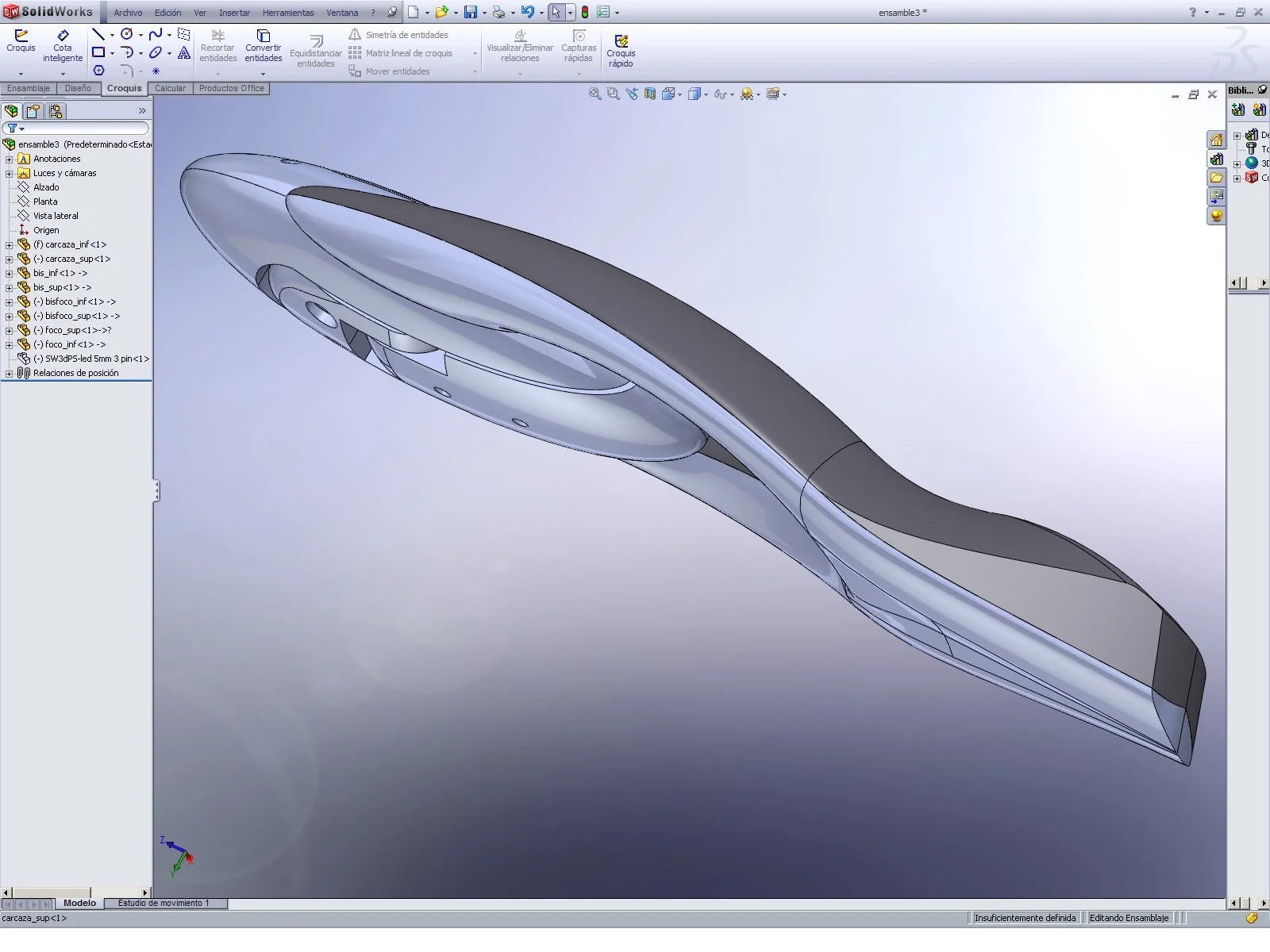The height and width of the screenshot is (952, 1270).
Task: Switch to the Ensamblaje tab
Action: click(29, 88)
